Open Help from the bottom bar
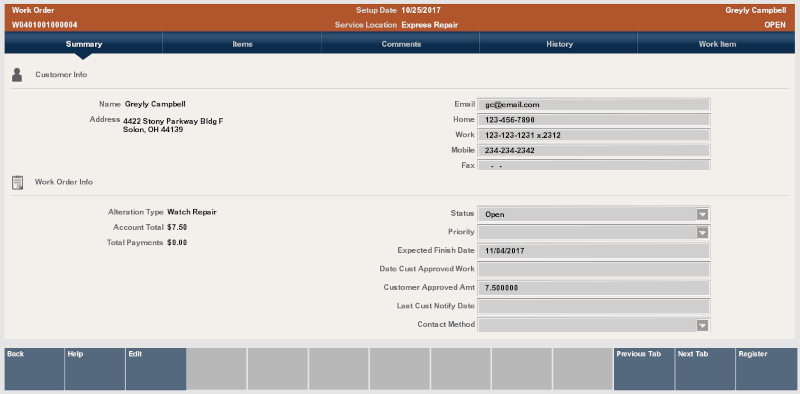The height and width of the screenshot is (394, 800). tap(95, 369)
